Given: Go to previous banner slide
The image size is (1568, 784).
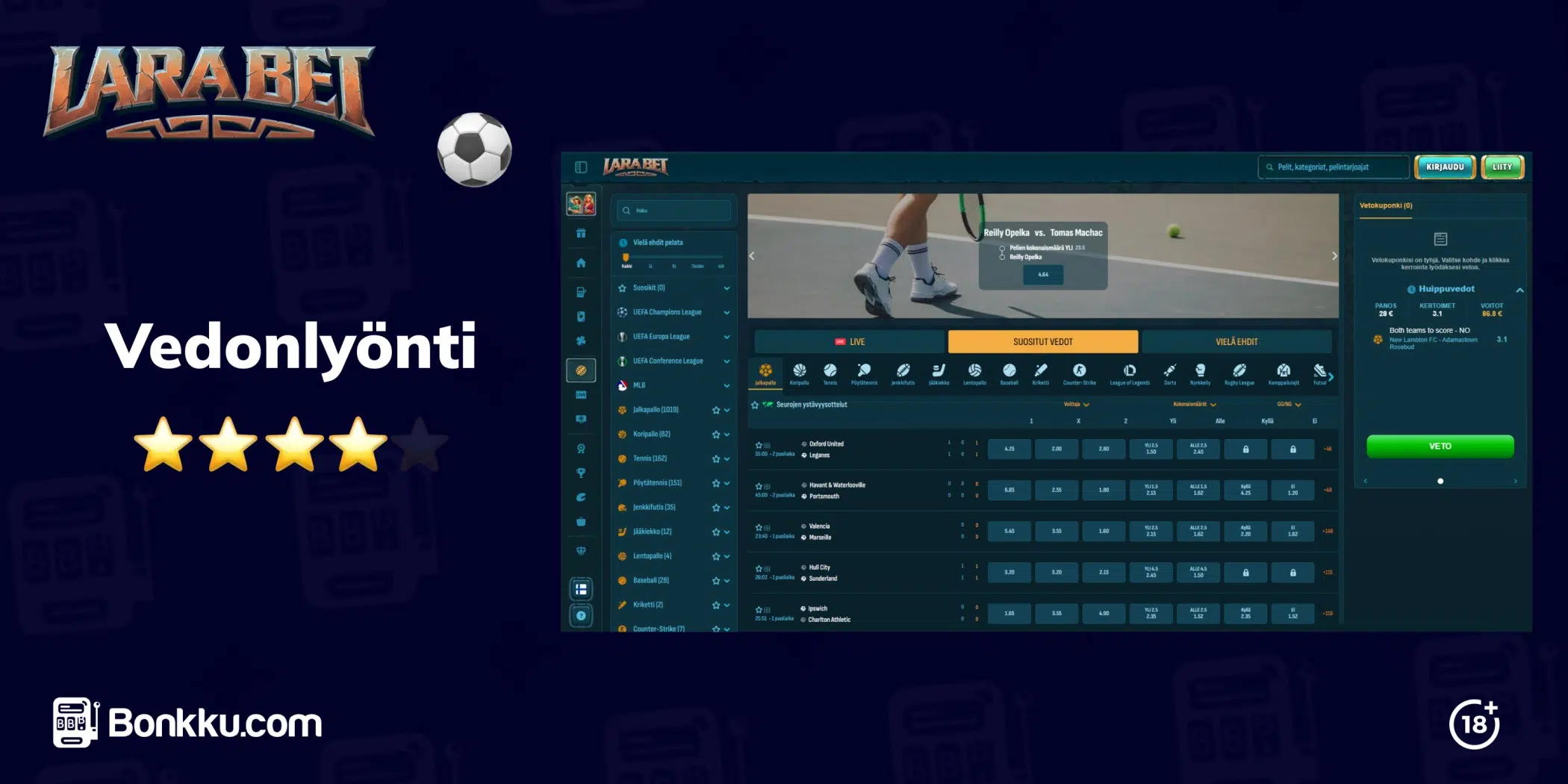Looking at the screenshot, I should tap(752, 256).
